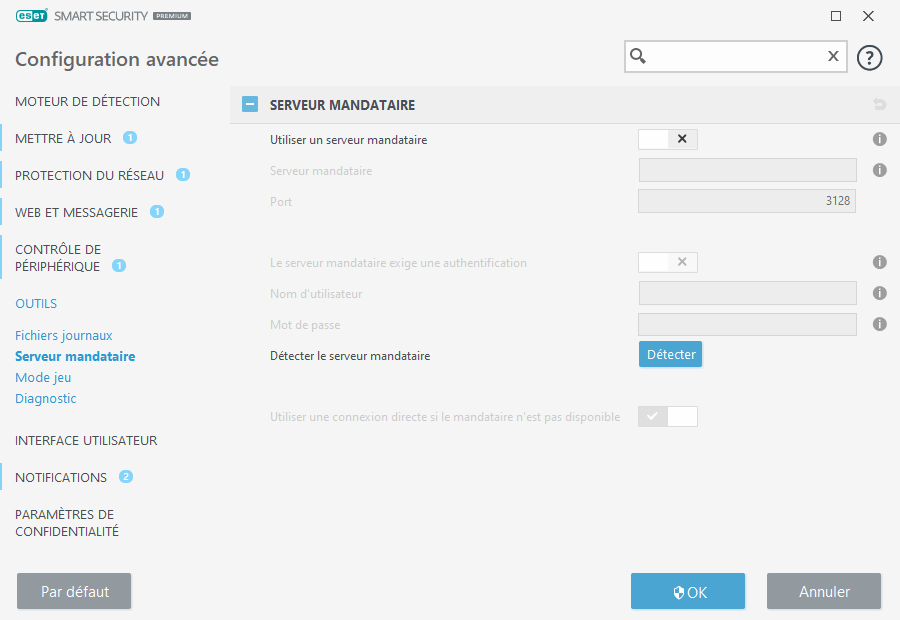
Task: Click the Annuler button
Action: click(824, 591)
